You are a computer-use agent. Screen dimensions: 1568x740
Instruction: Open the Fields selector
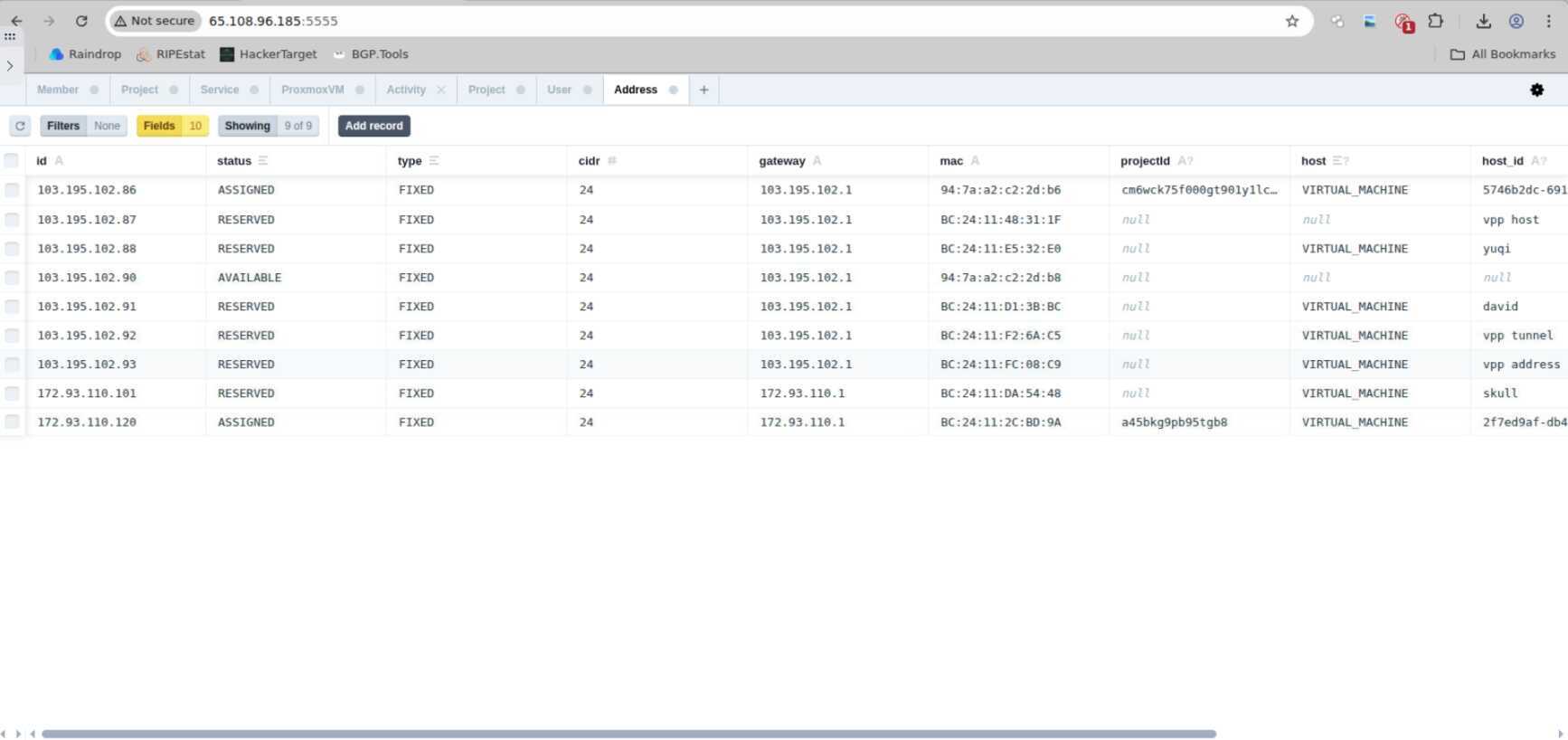click(x=172, y=126)
